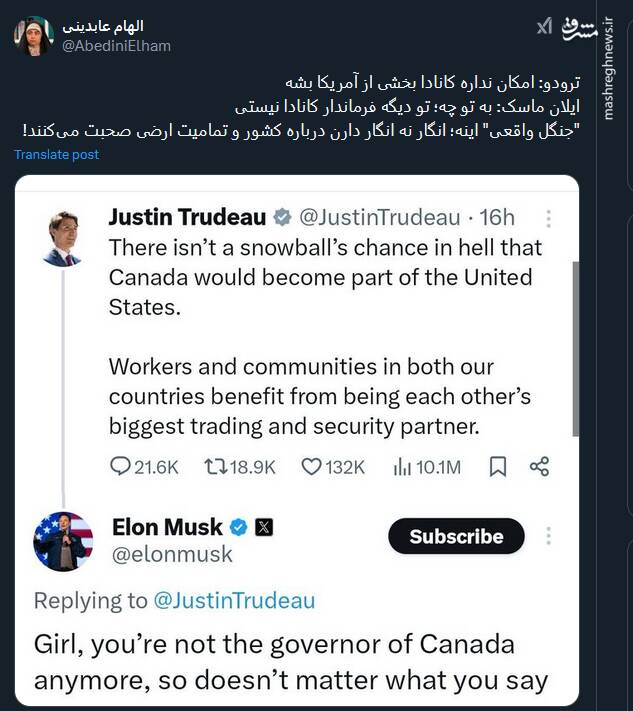Click Translate post link
This screenshot has width=633, height=711.
(x=57, y=154)
